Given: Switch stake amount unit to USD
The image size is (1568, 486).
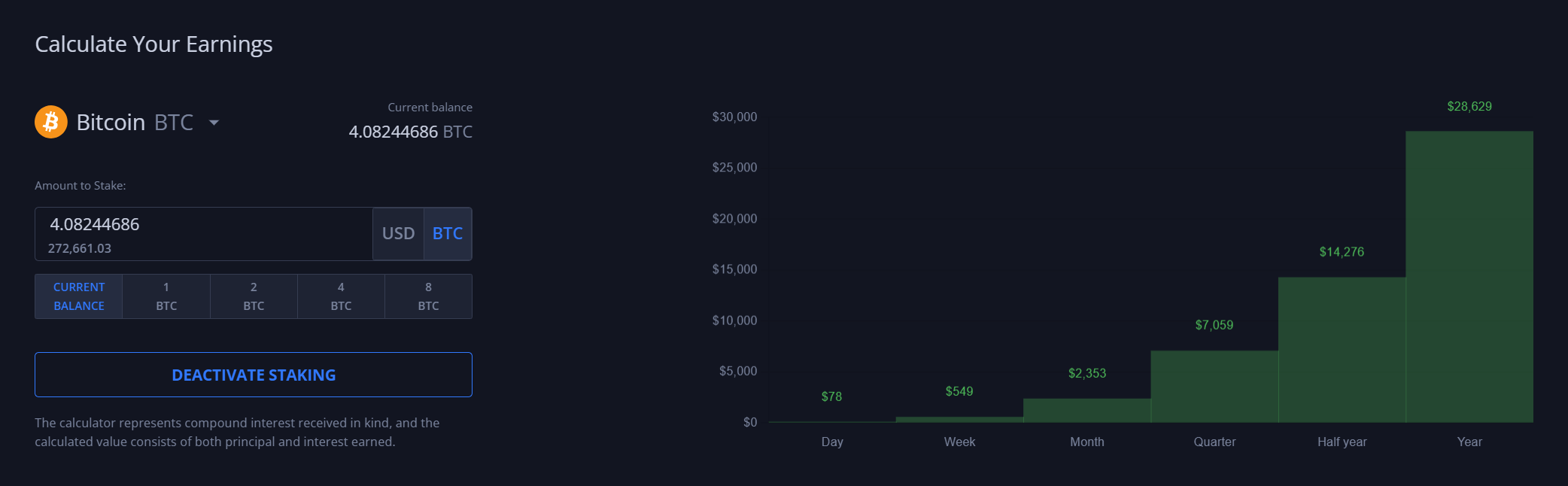Looking at the screenshot, I should 398,234.
